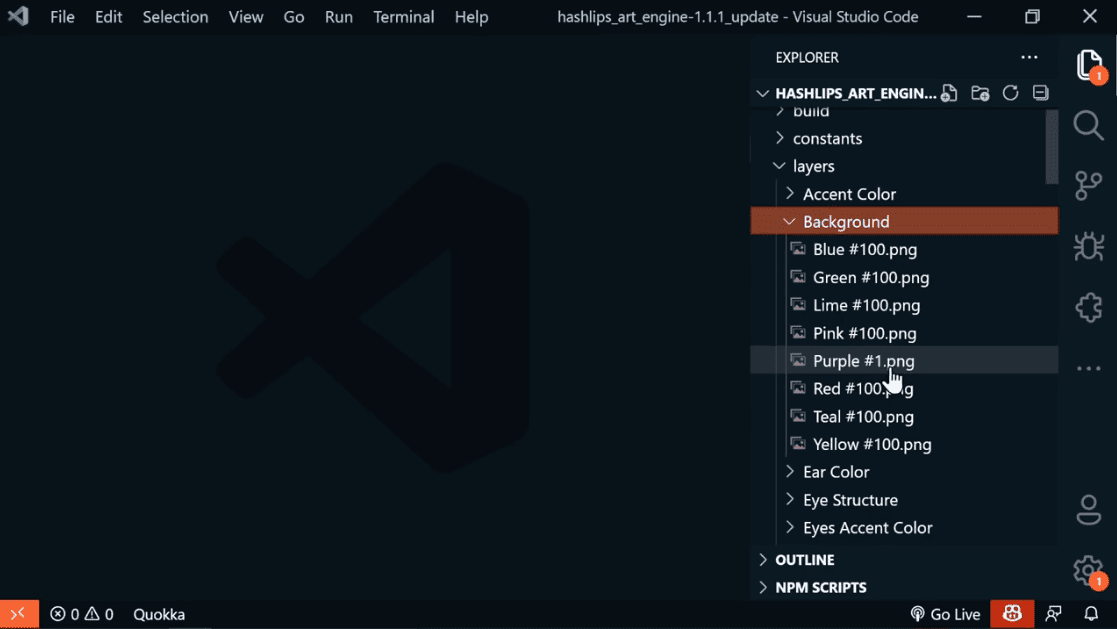Click the New Folder icon in Explorer header
Image resolution: width=1117 pixels, height=629 pixels.
coord(980,93)
